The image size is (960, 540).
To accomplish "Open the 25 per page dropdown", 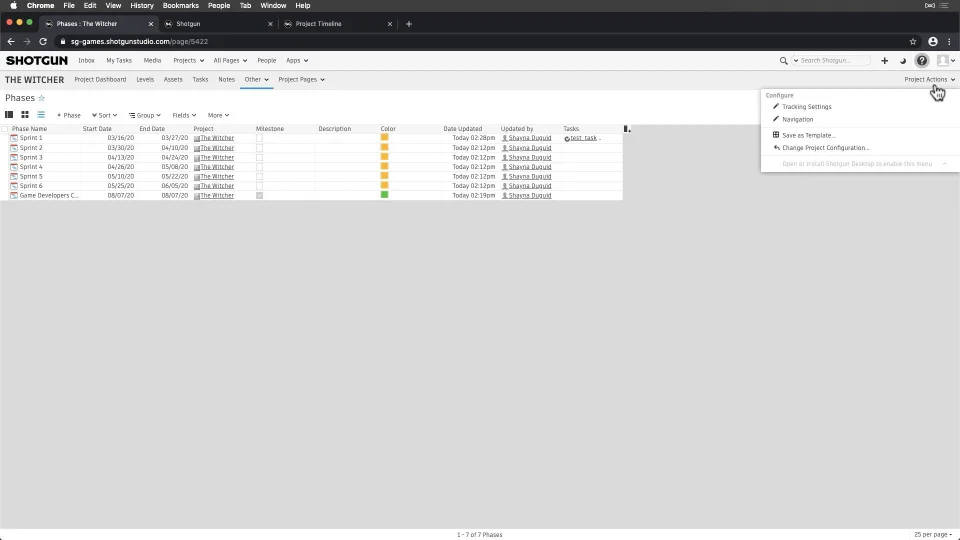I will (933, 534).
